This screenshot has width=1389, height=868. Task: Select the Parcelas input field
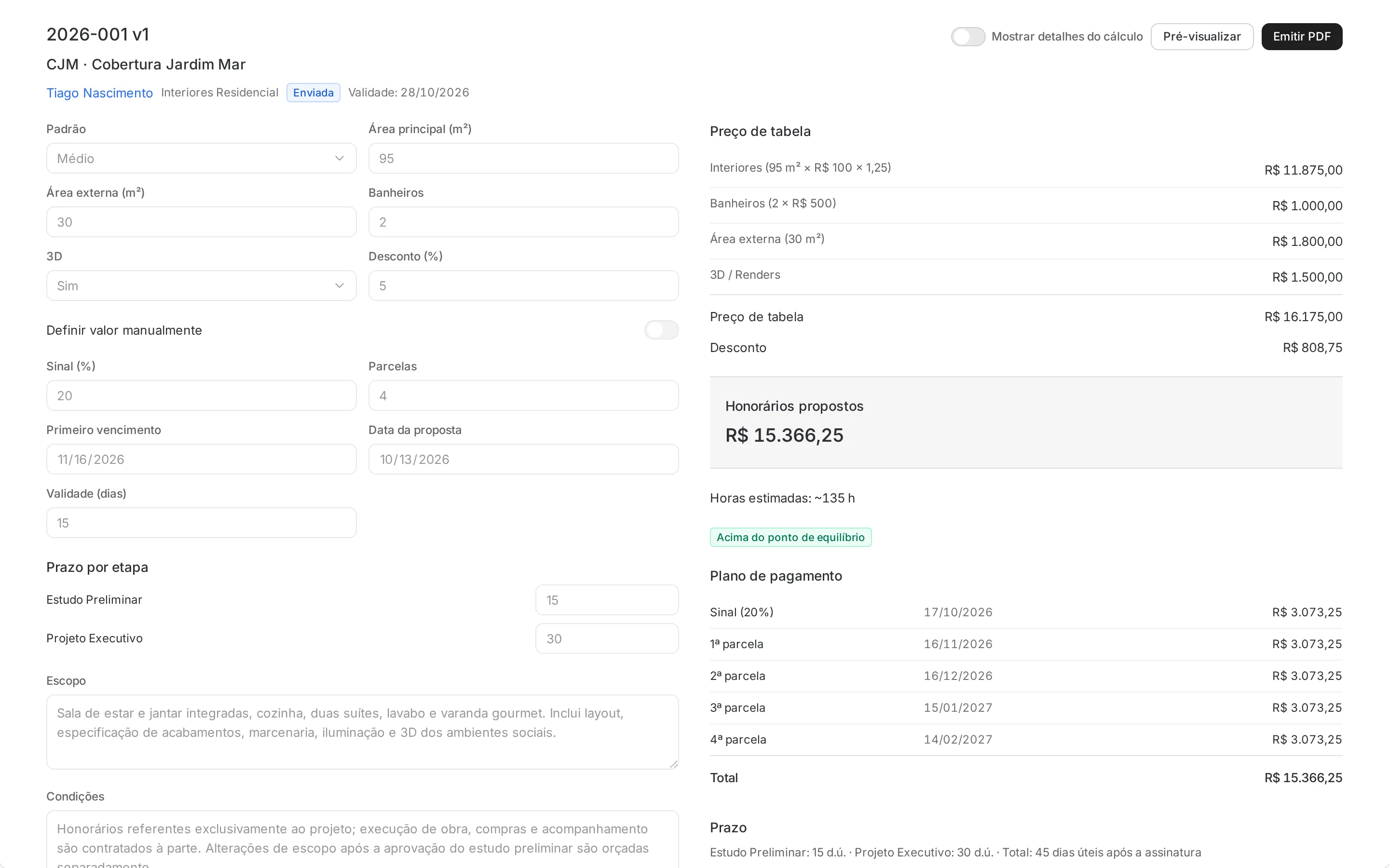(x=523, y=395)
